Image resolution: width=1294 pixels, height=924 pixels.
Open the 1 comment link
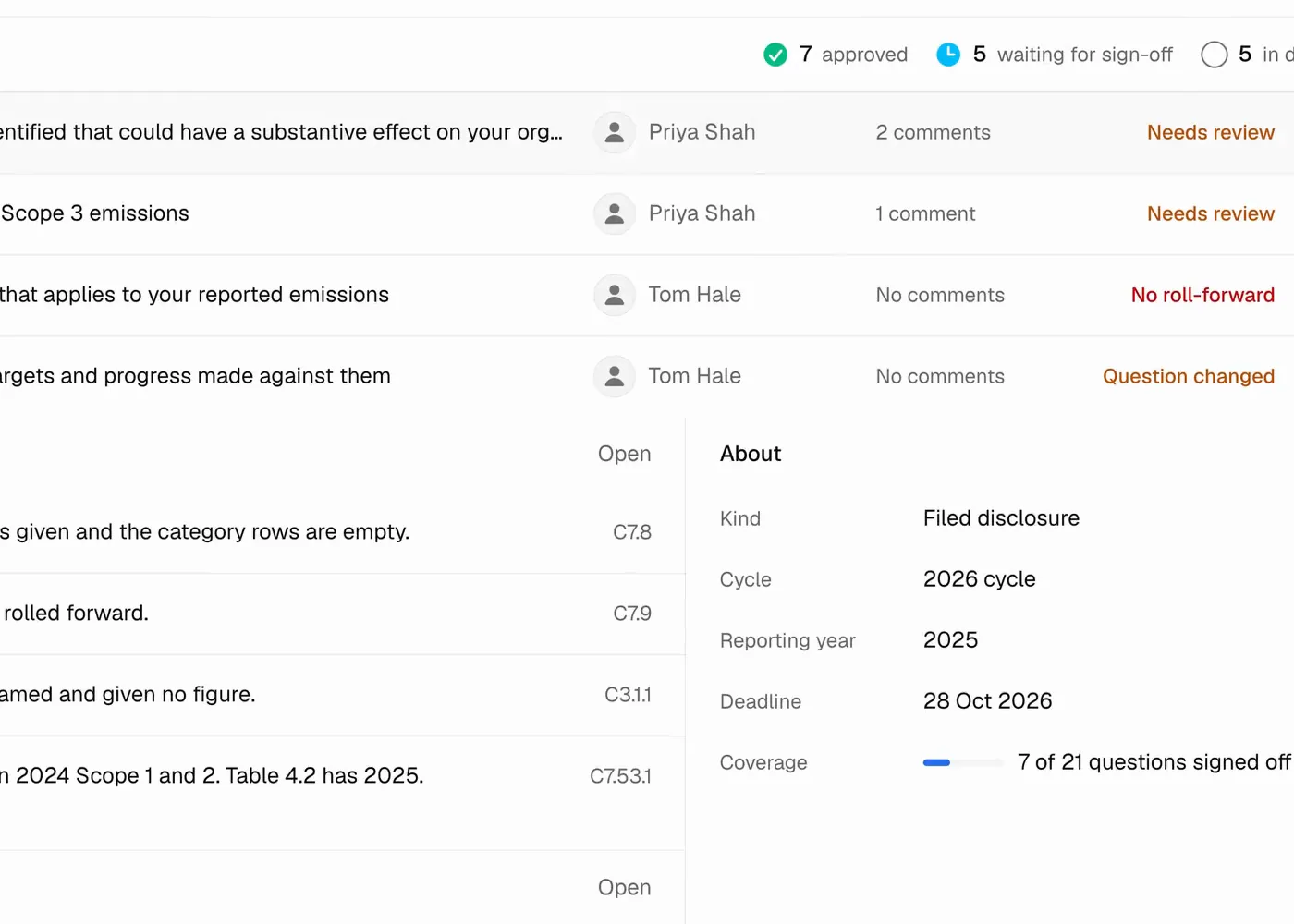[925, 214]
